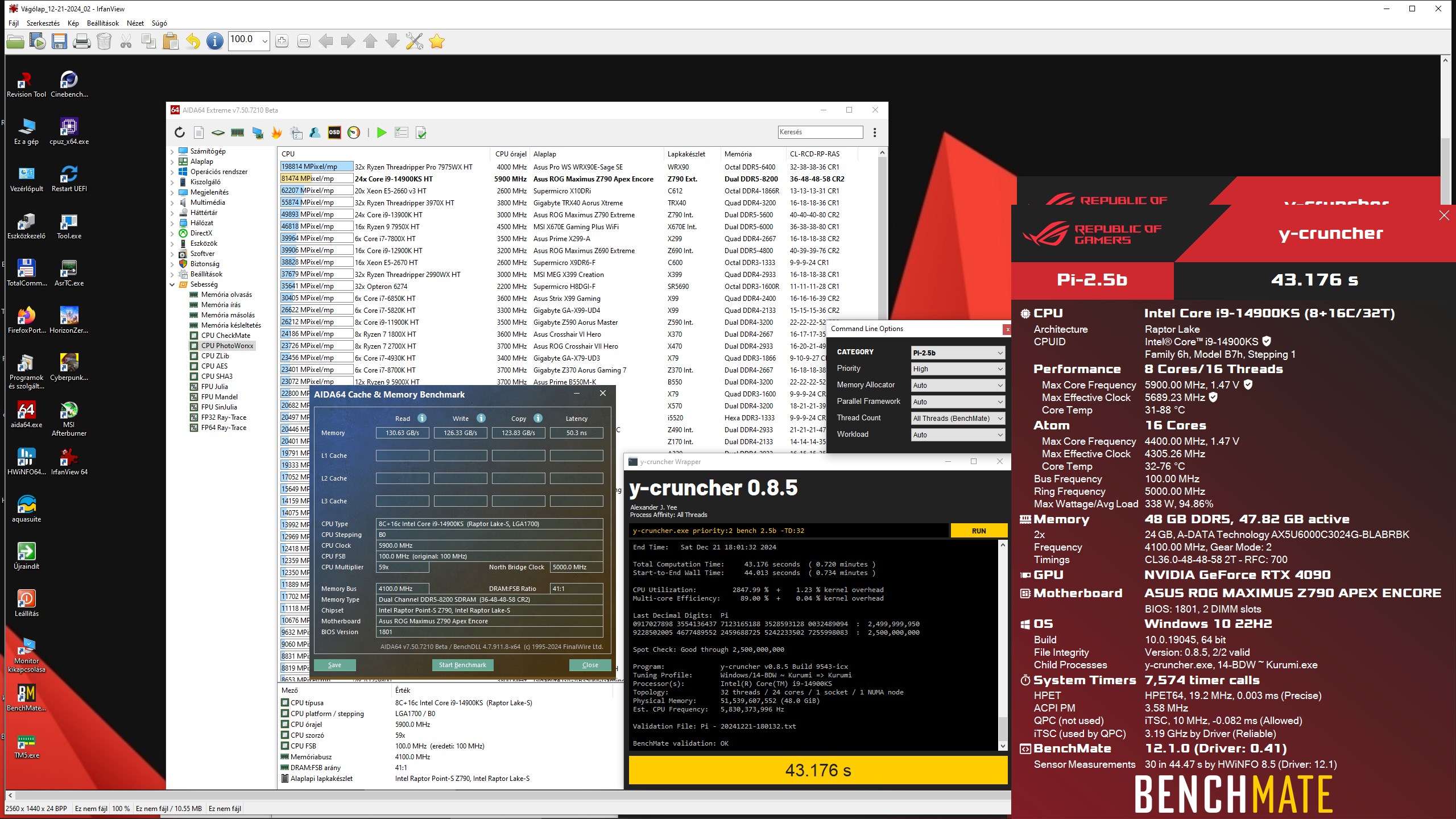Paste from clipboard in the IrfanView toolbar
This screenshot has height=819, width=1456.
171,41
